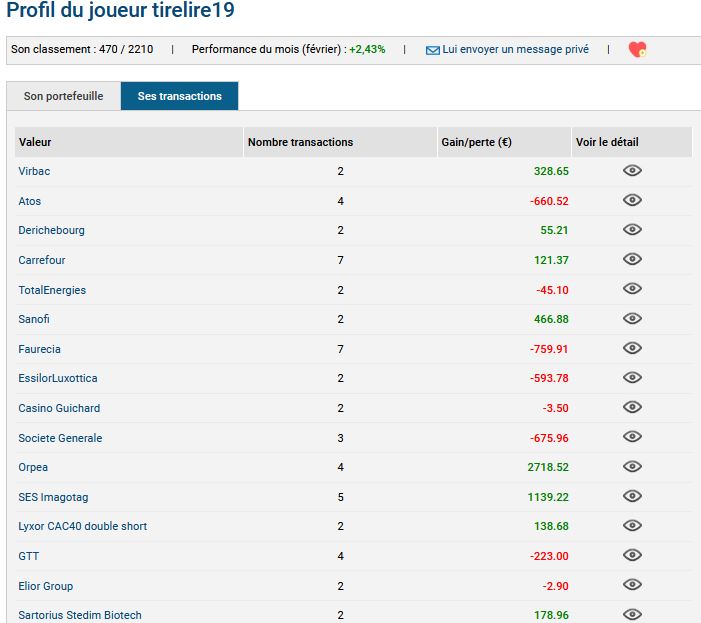Open the Sanofi stock link
This screenshot has width=701, height=623.
[x=34, y=319]
